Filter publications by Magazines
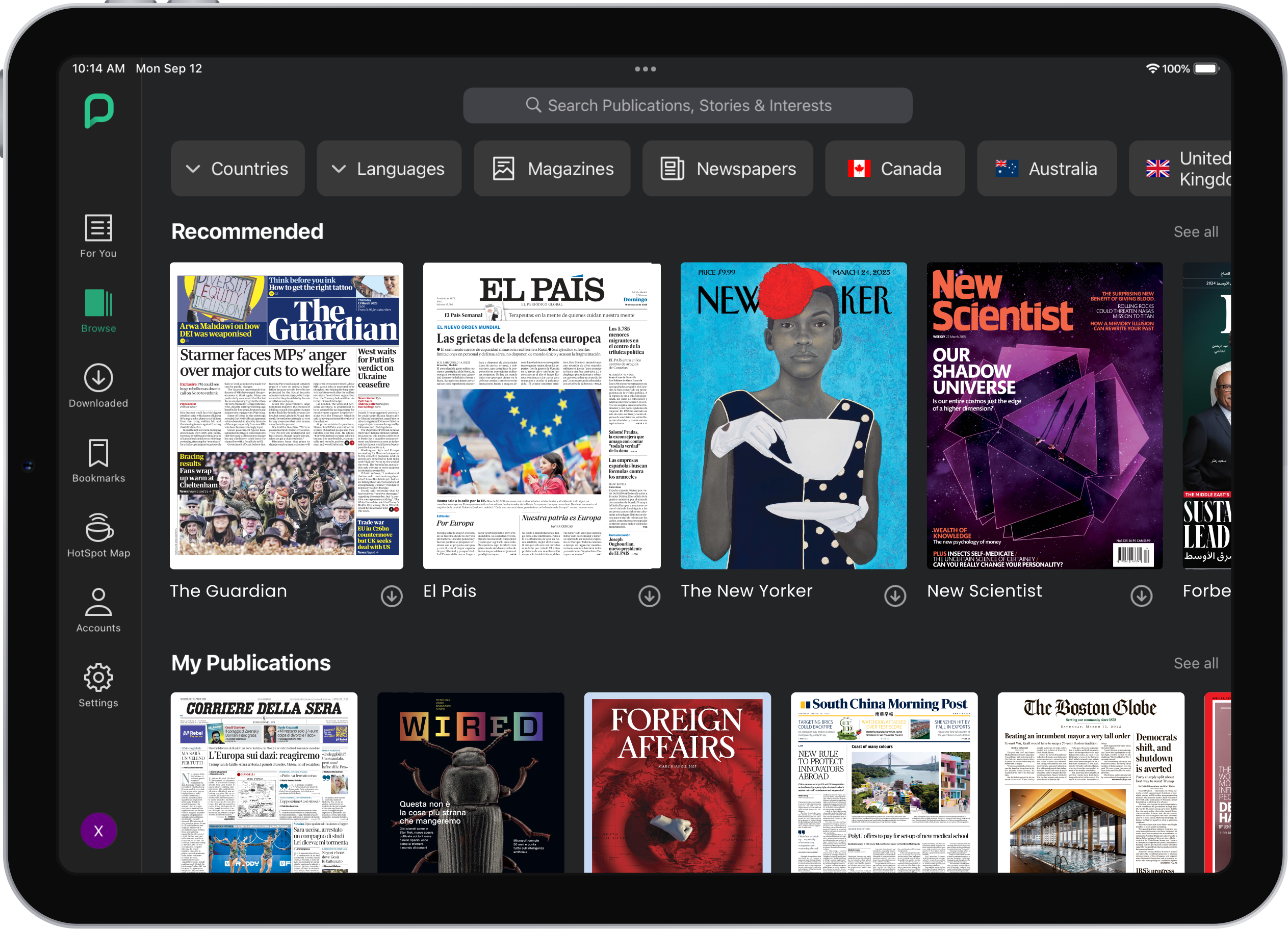1288x929 pixels. click(x=551, y=168)
